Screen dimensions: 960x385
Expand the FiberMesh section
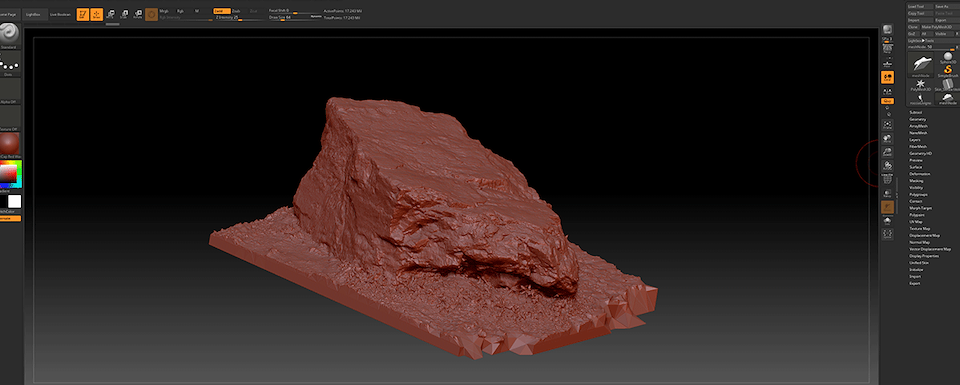(x=918, y=146)
